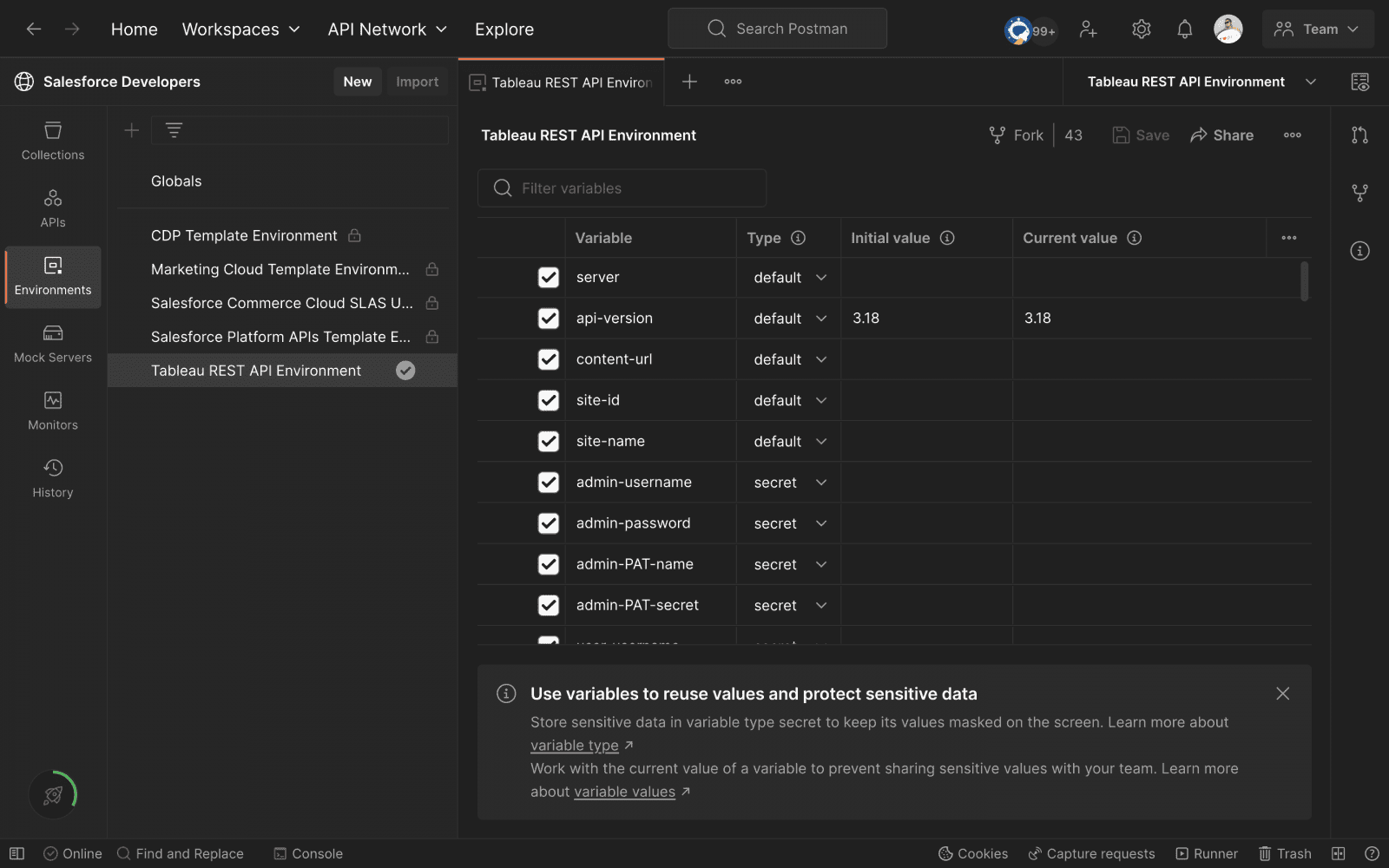Uncheck the api-version variable checkbox
This screenshot has width=1389, height=868.
tap(549, 319)
